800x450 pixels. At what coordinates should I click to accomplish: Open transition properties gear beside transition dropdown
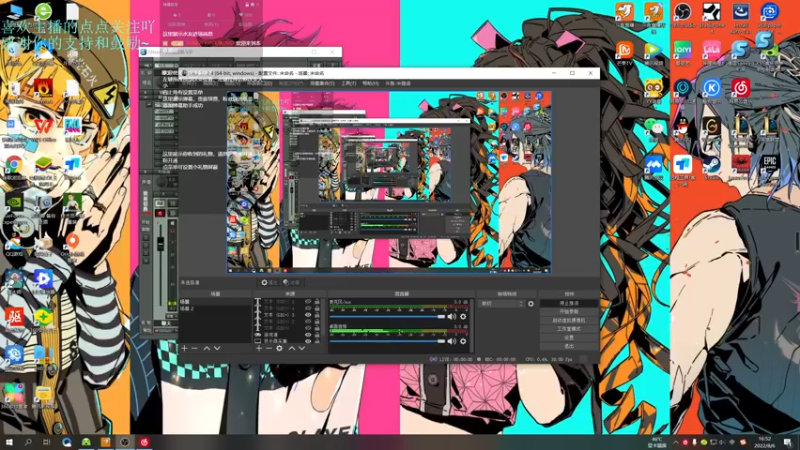pos(531,304)
